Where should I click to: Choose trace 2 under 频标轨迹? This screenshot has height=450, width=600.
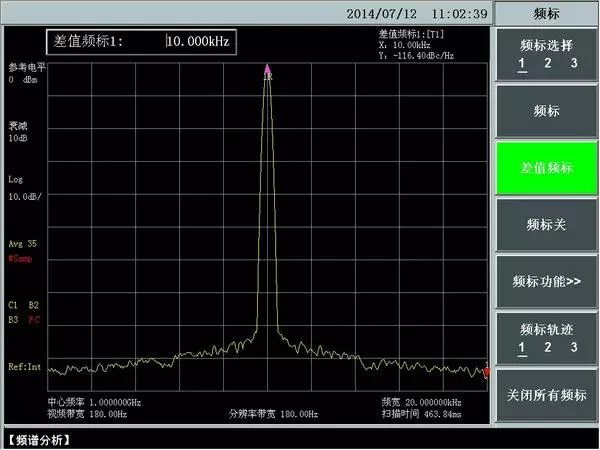tap(548, 347)
